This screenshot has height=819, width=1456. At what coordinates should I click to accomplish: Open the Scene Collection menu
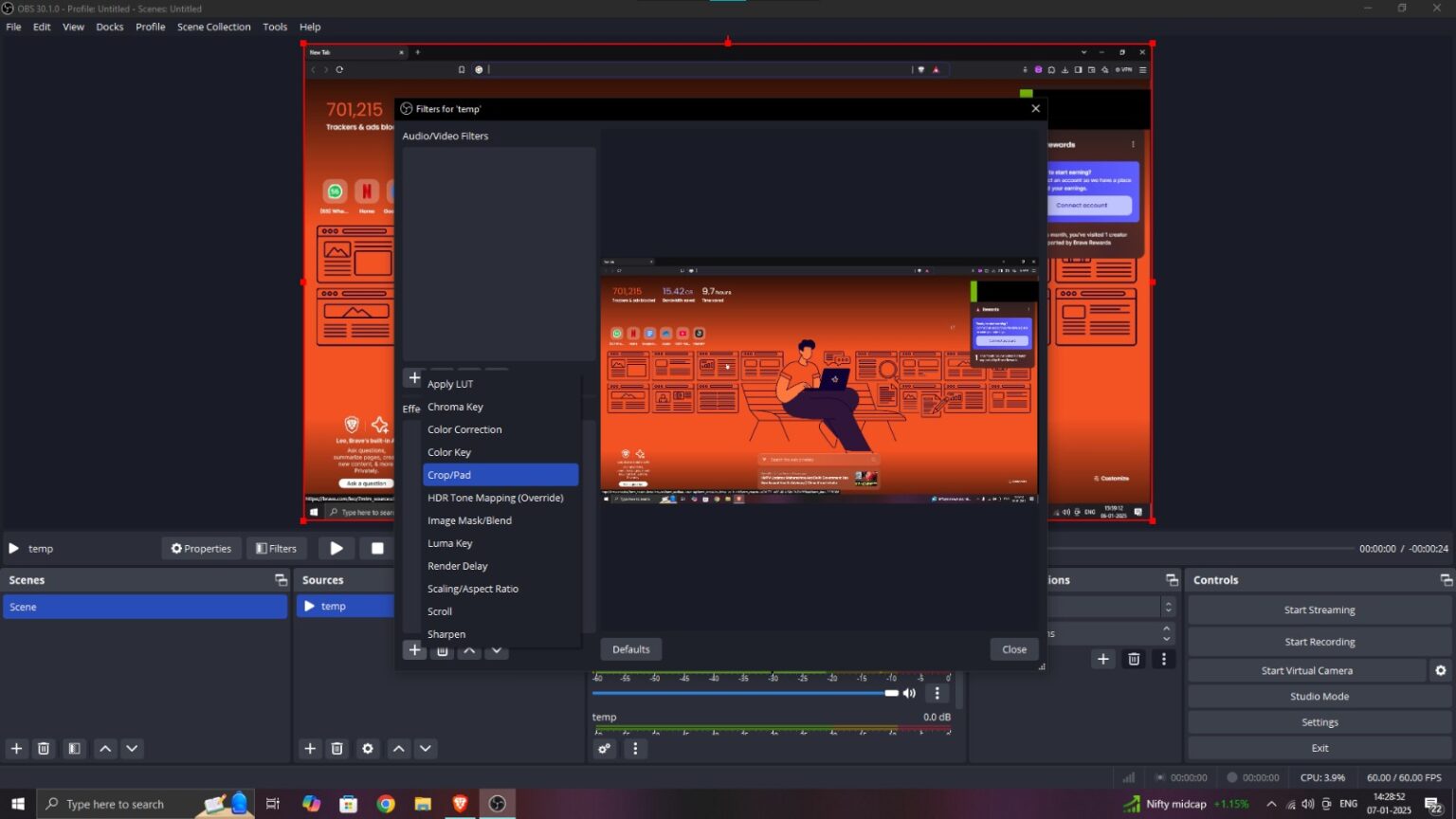tap(213, 27)
